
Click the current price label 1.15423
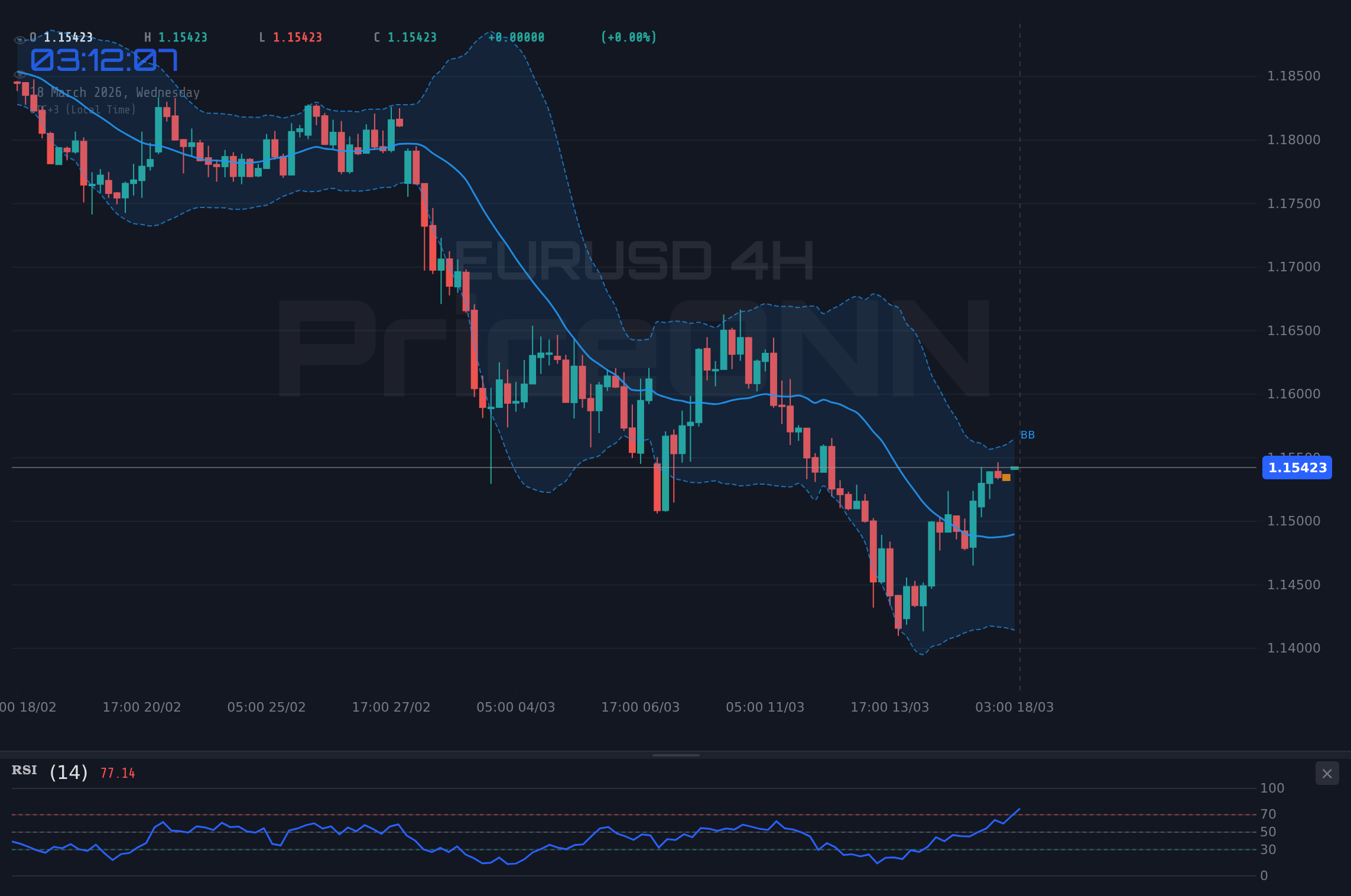click(x=1297, y=468)
